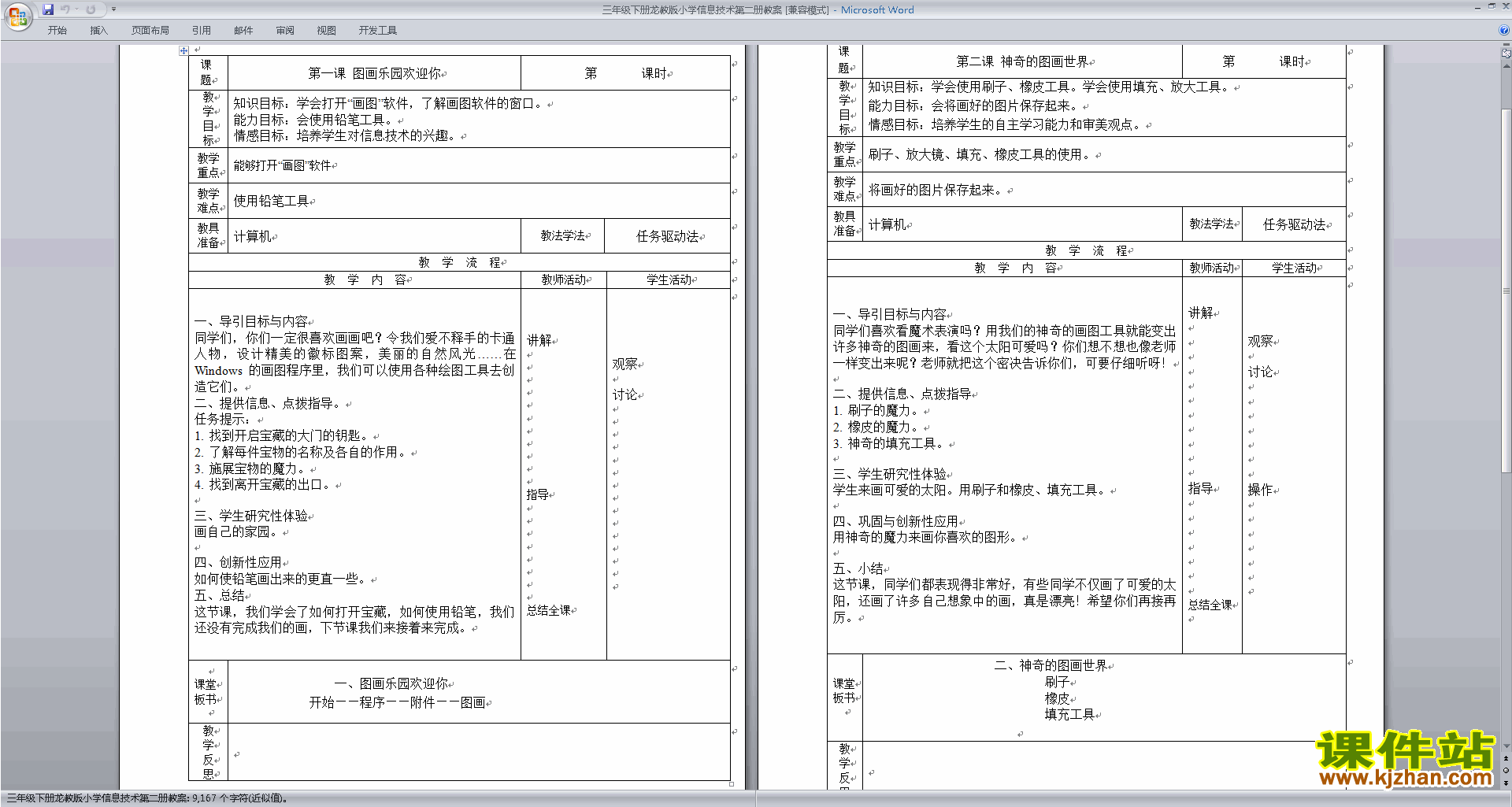The height and width of the screenshot is (807, 1512).
Task: Go to the previous page
Action: (1506, 759)
